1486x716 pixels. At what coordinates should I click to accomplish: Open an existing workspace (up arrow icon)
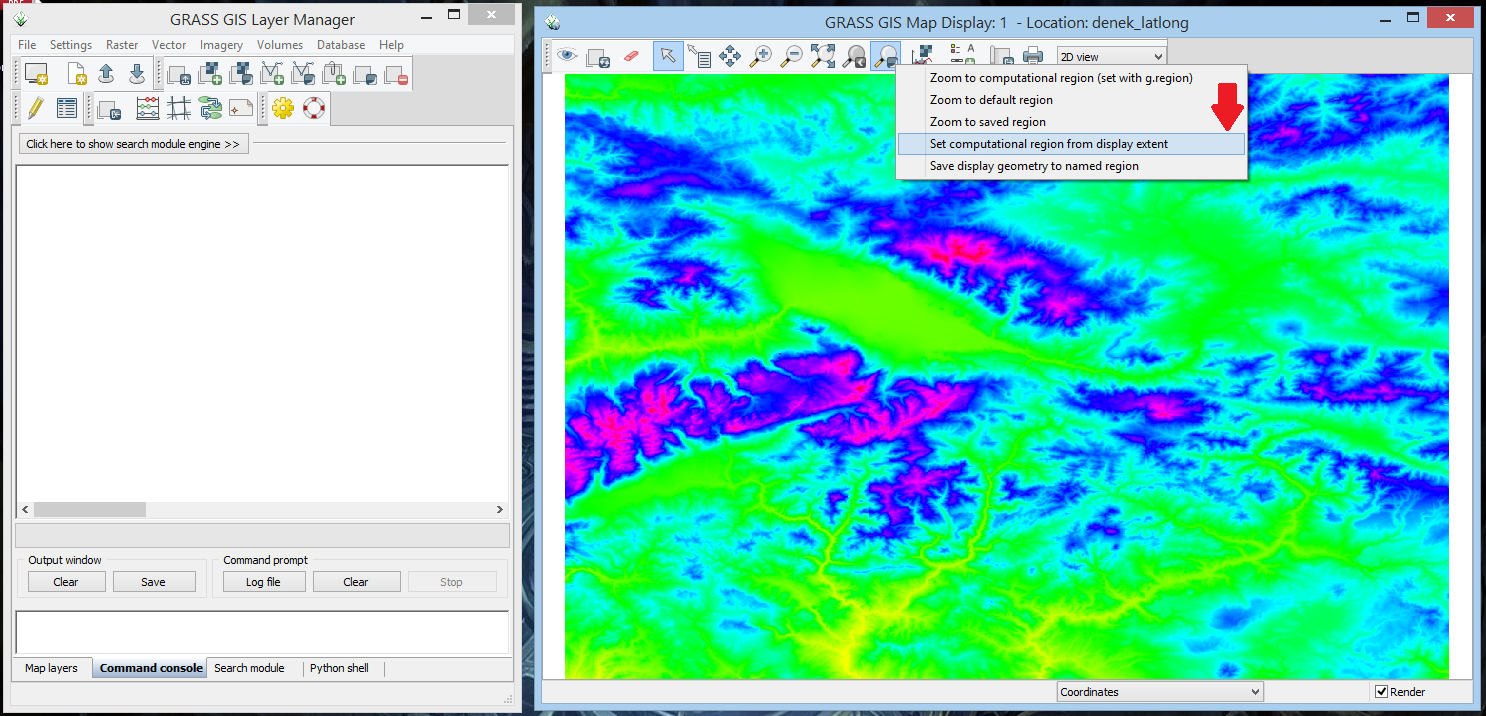pos(106,73)
